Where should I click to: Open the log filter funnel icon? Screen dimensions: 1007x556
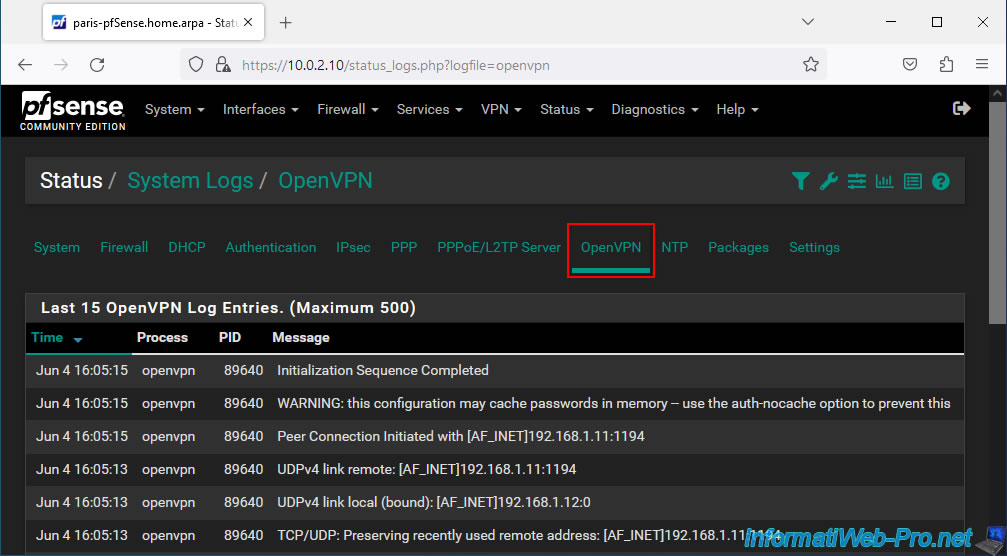800,182
